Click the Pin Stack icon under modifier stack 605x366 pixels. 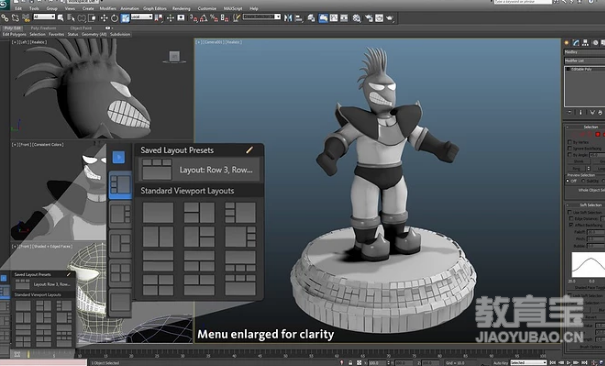click(570, 112)
